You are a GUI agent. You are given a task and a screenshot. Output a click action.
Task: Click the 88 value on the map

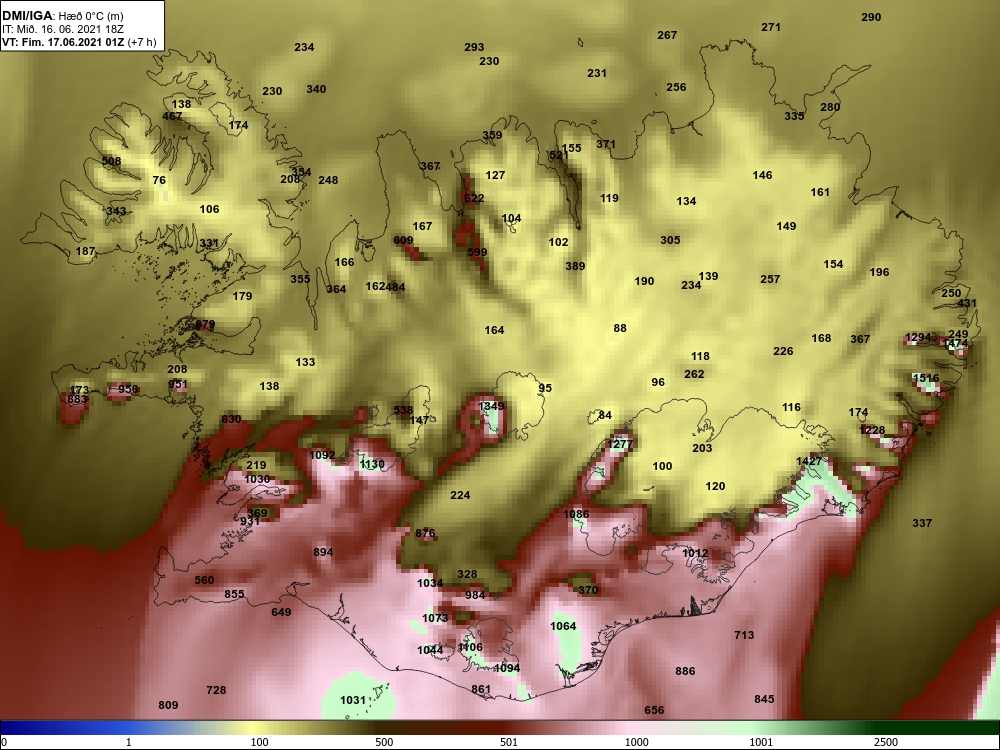[620, 328]
